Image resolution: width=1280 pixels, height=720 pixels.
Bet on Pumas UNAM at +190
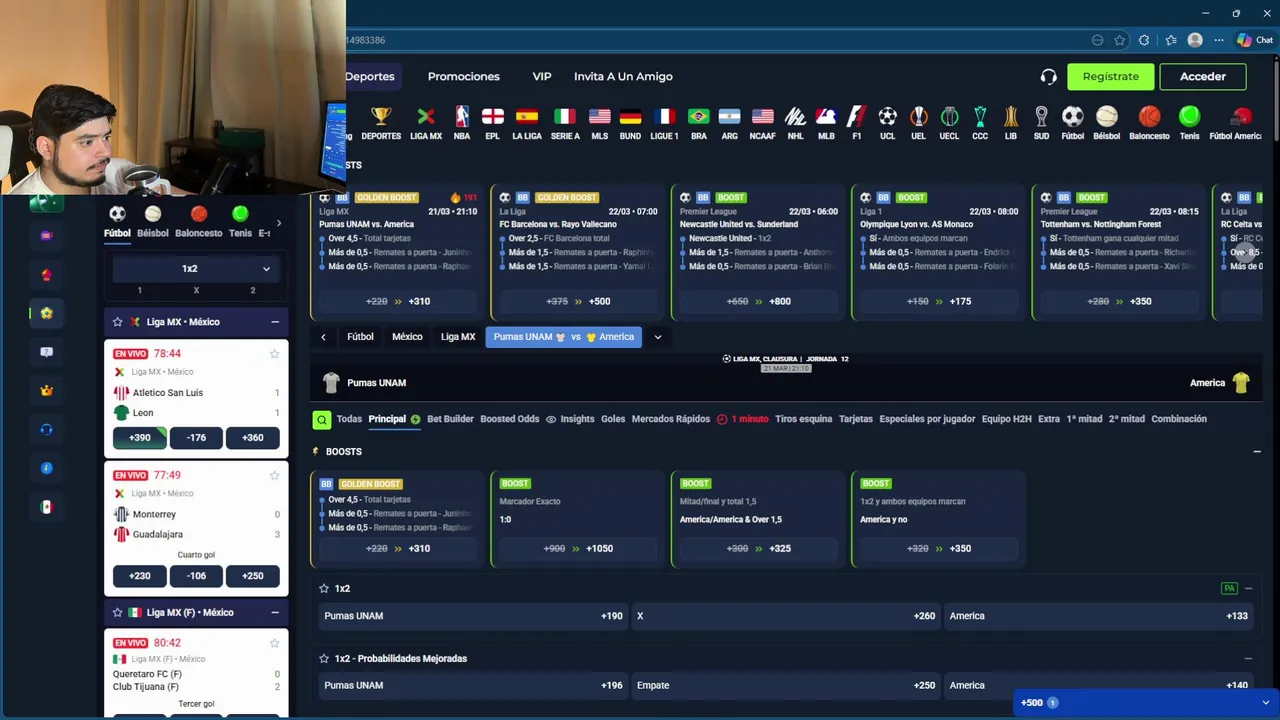pos(473,616)
